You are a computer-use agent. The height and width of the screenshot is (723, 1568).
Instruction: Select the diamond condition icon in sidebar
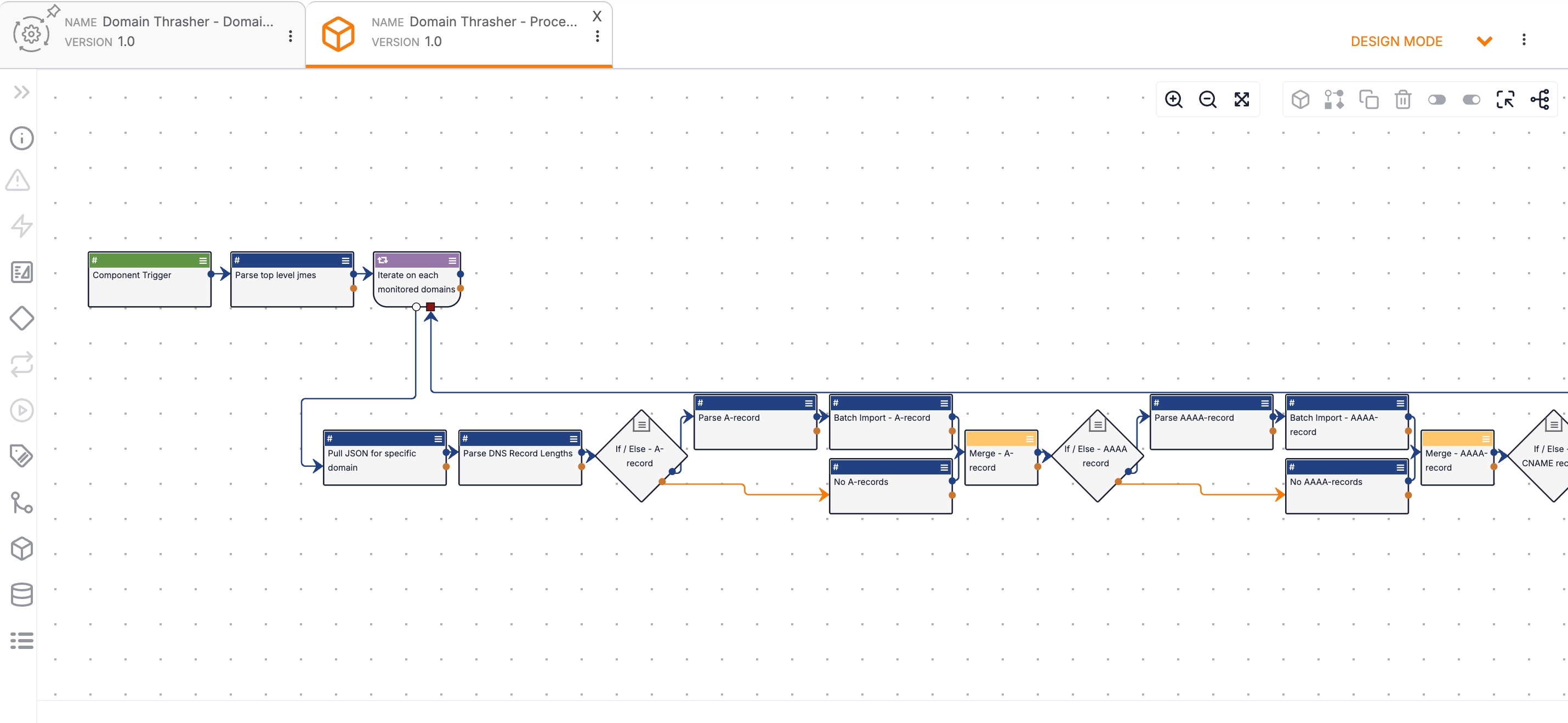[22, 318]
